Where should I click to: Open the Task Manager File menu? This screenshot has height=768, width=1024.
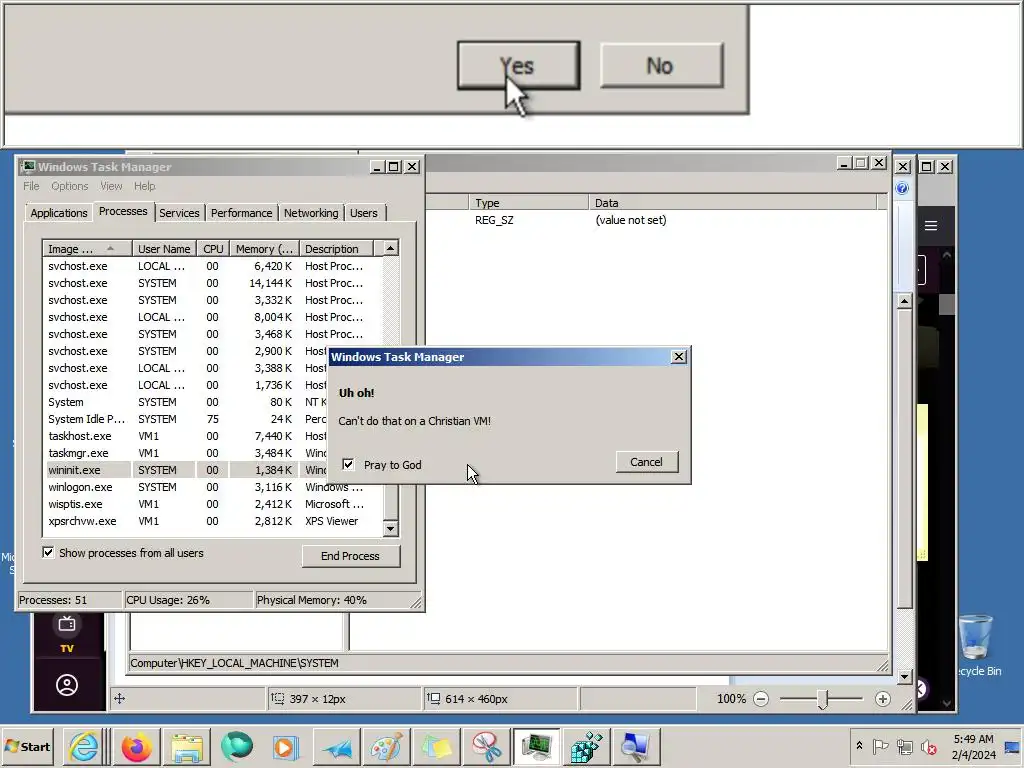pyautogui.click(x=31, y=186)
